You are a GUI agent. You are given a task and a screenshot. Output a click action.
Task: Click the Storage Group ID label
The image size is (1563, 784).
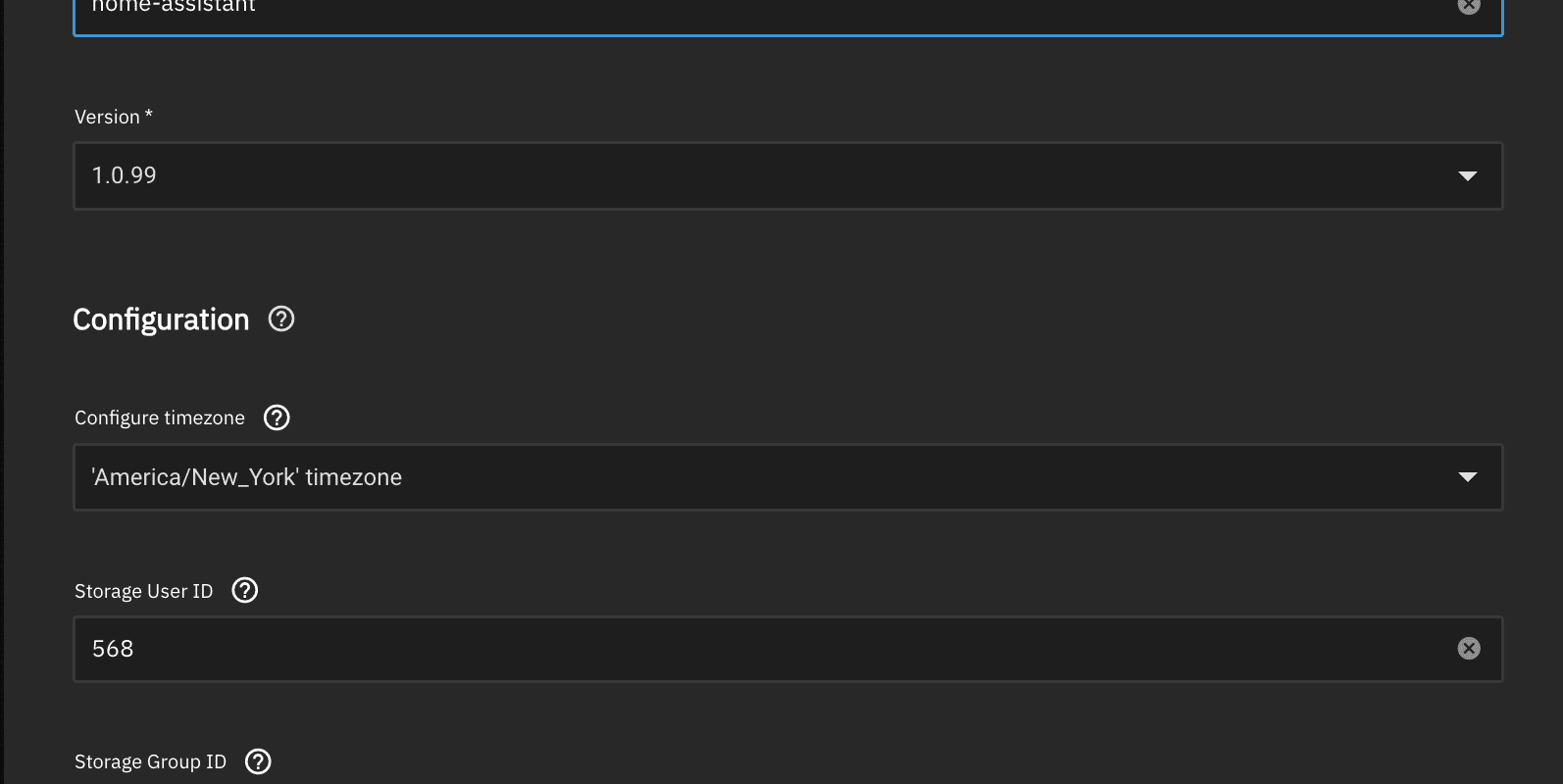coord(150,761)
